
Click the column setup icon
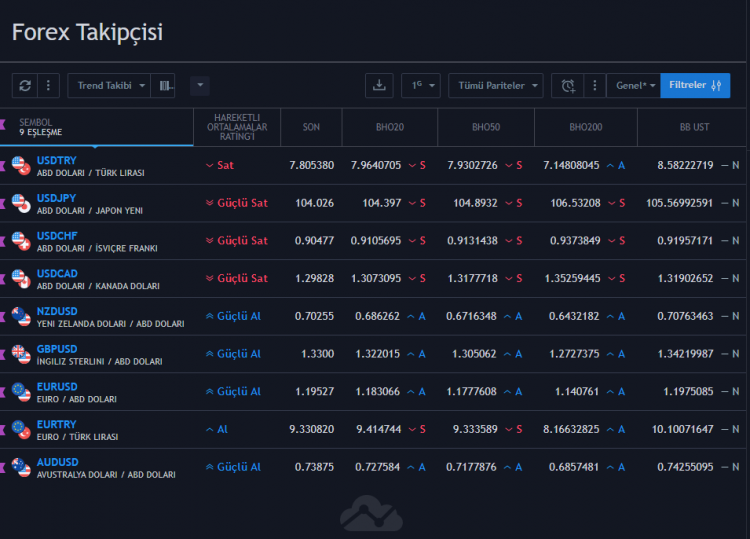[166, 86]
